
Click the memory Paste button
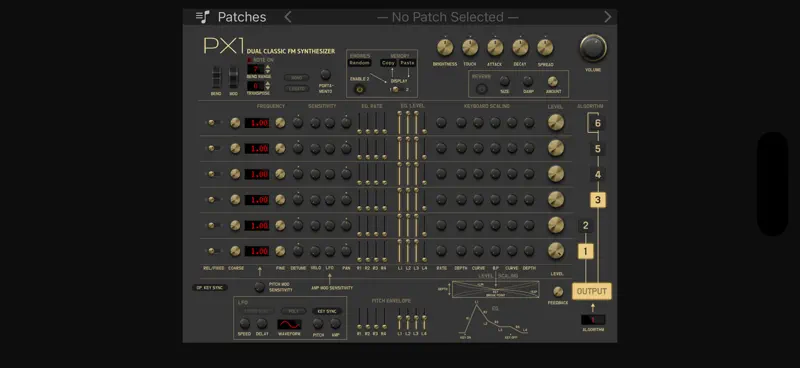point(407,63)
